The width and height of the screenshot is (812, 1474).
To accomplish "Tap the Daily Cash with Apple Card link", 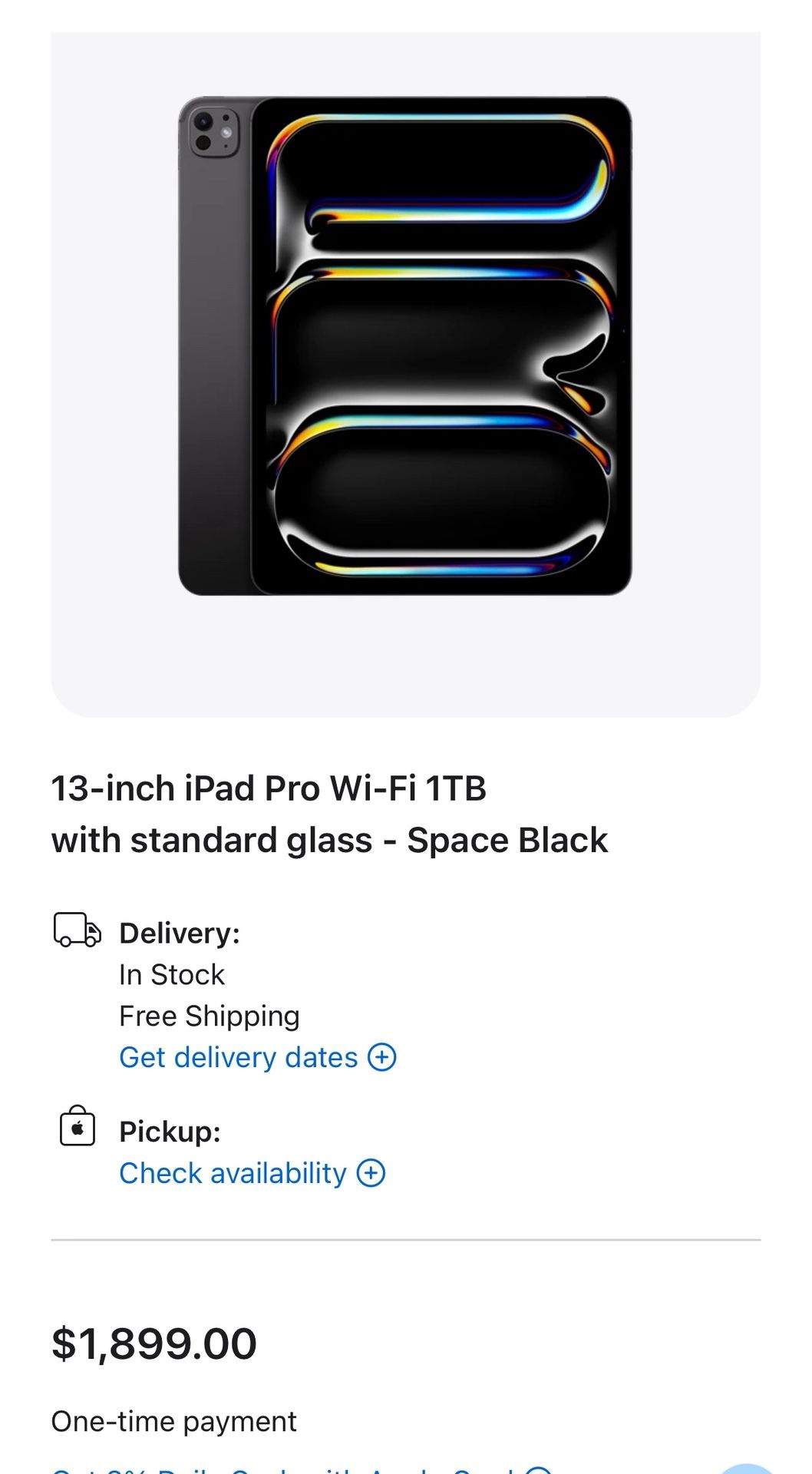I will [x=284, y=1469].
